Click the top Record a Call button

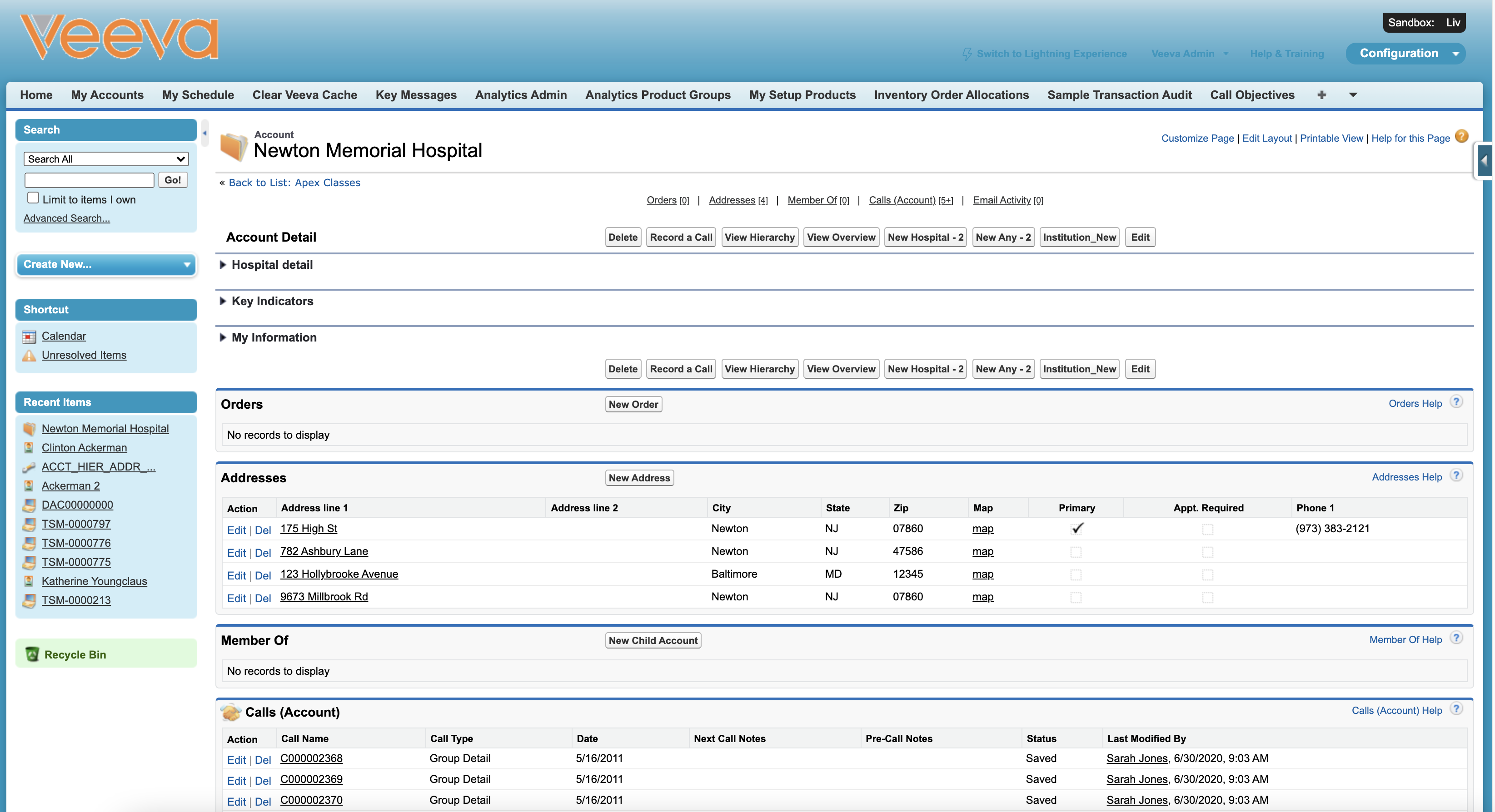(681, 237)
